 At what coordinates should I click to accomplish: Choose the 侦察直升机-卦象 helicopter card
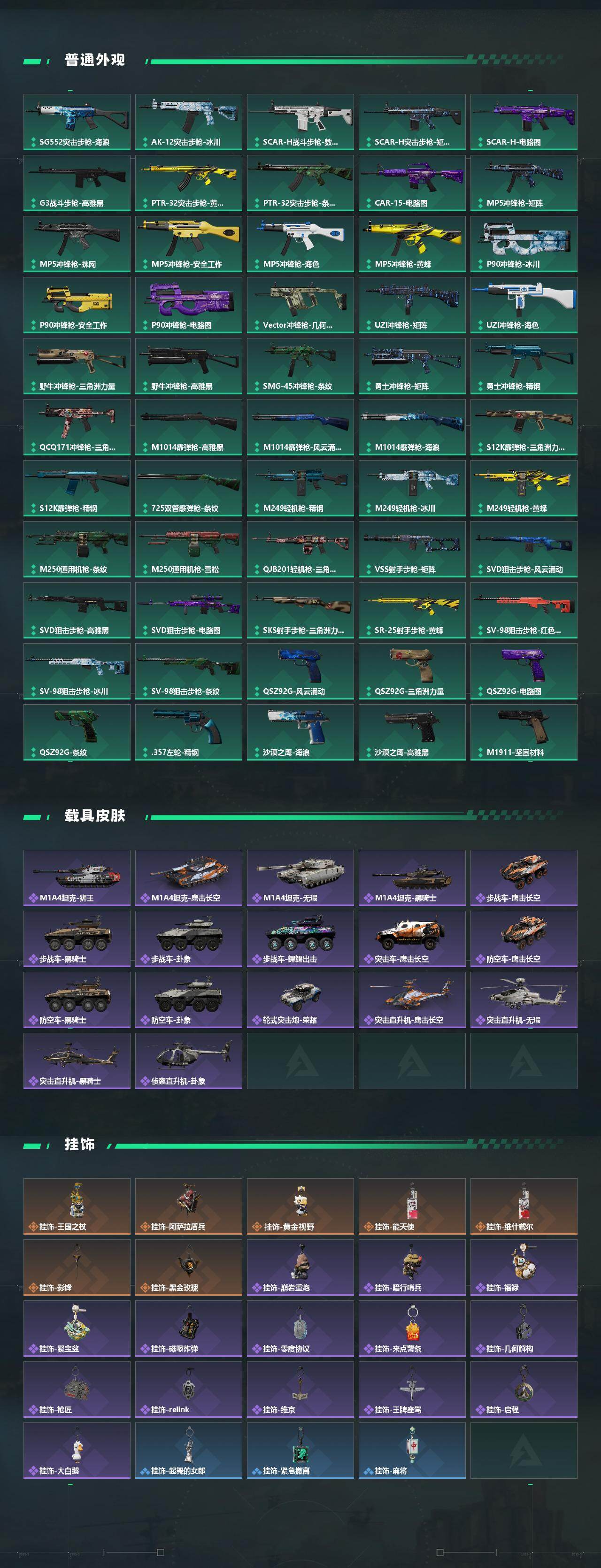pyautogui.click(x=189, y=1061)
